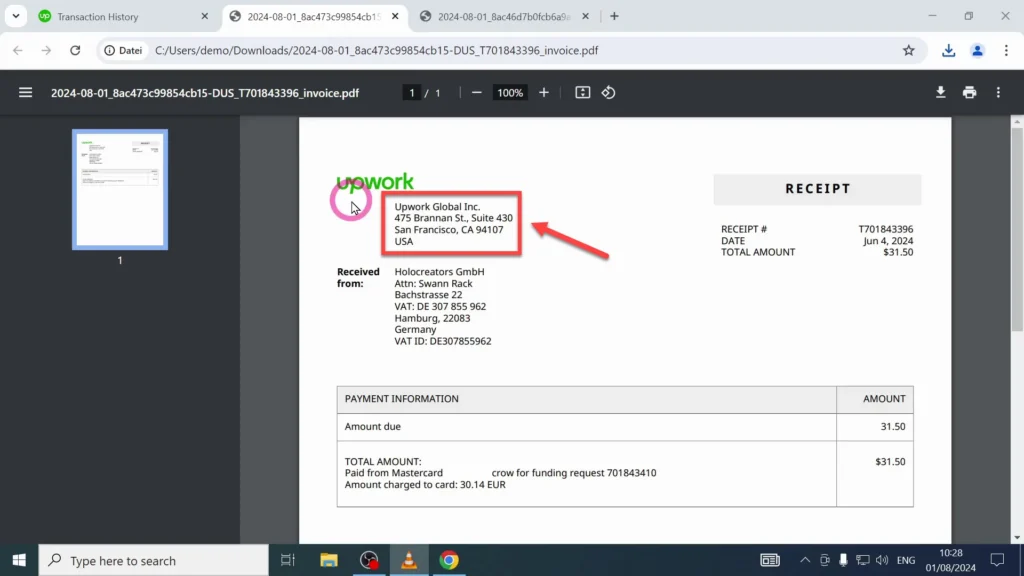Zoom in with the plus icon
This screenshot has height=576, width=1024.
(x=544, y=93)
